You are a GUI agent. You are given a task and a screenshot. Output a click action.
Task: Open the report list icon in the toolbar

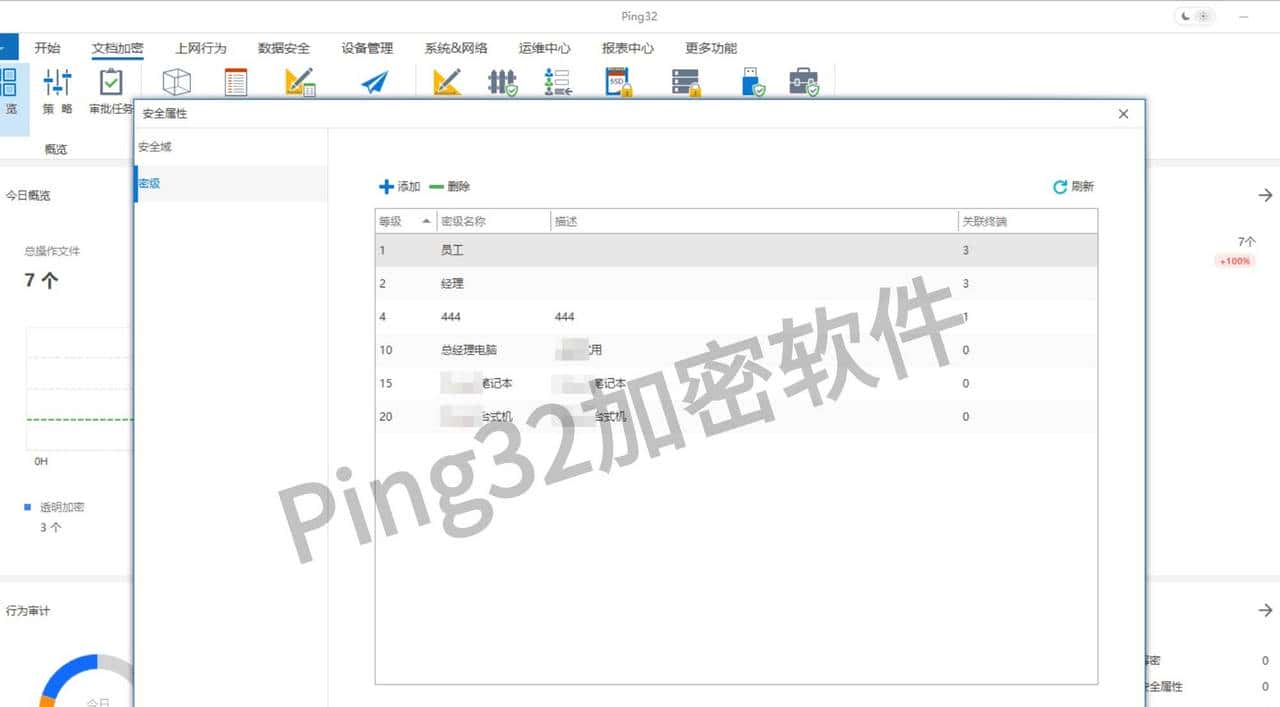click(236, 82)
